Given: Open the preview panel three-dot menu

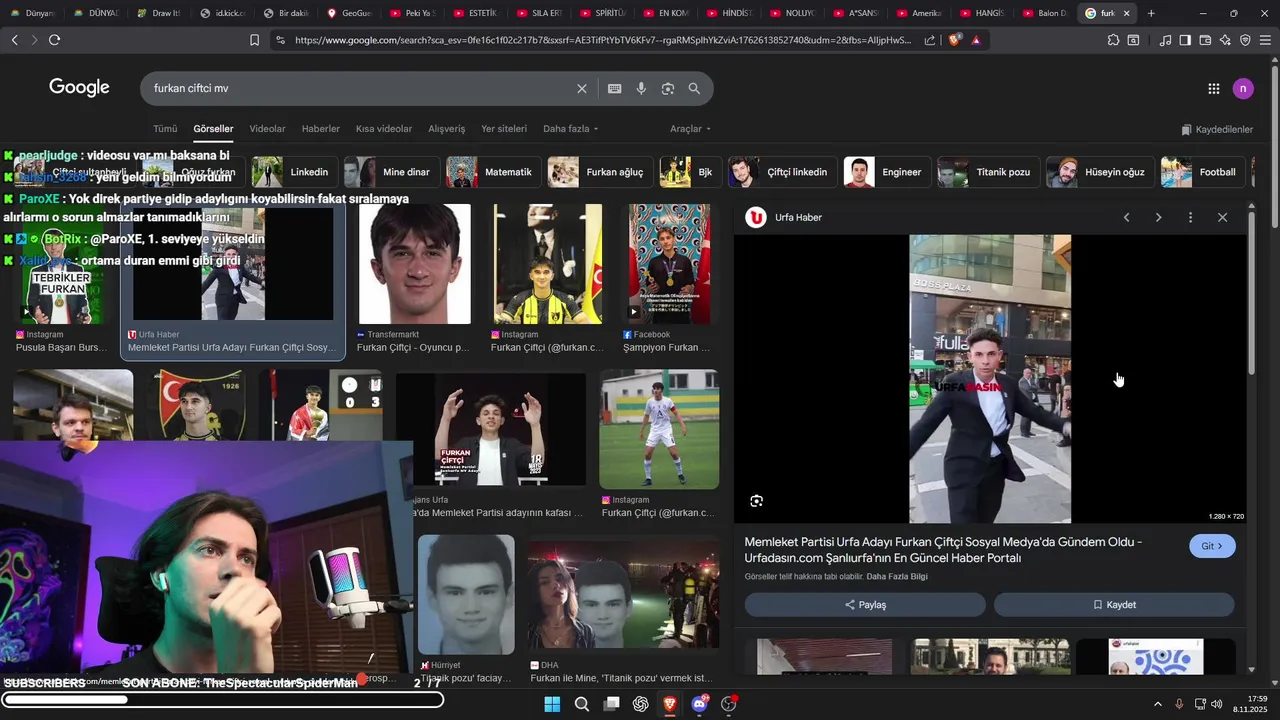Looking at the screenshot, I should [x=1190, y=217].
